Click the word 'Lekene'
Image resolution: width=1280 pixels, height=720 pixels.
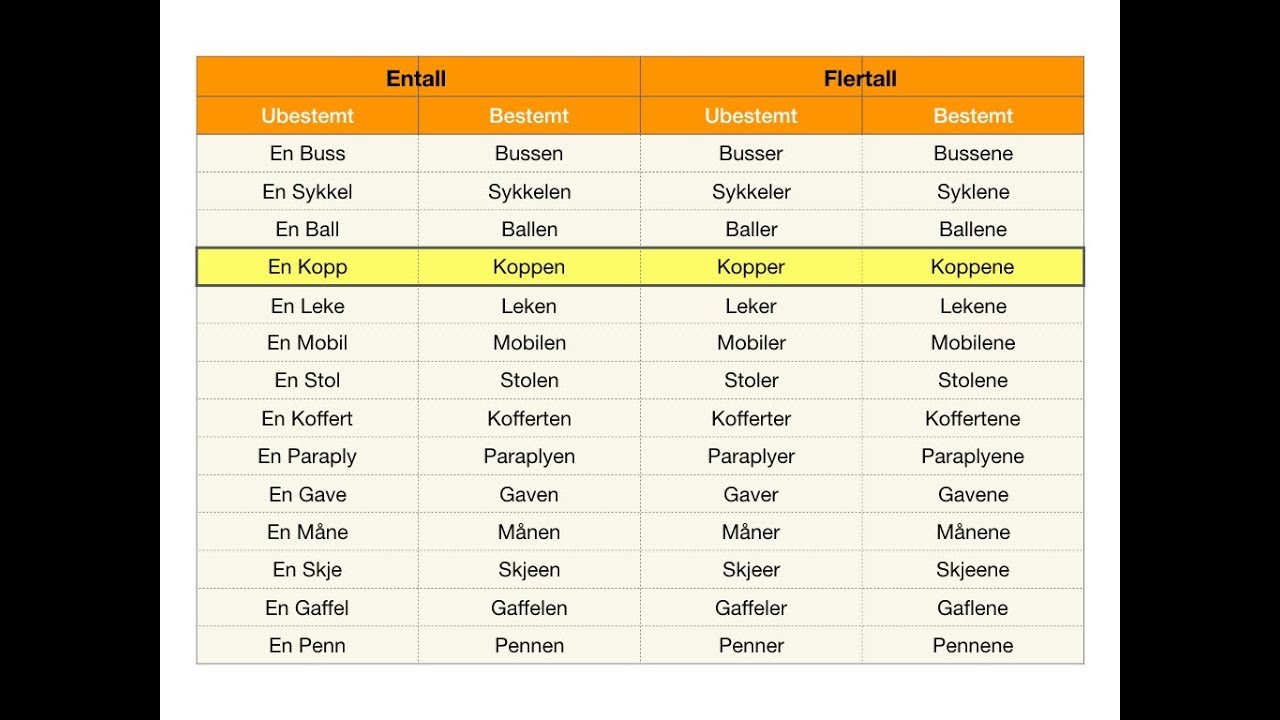click(x=973, y=306)
